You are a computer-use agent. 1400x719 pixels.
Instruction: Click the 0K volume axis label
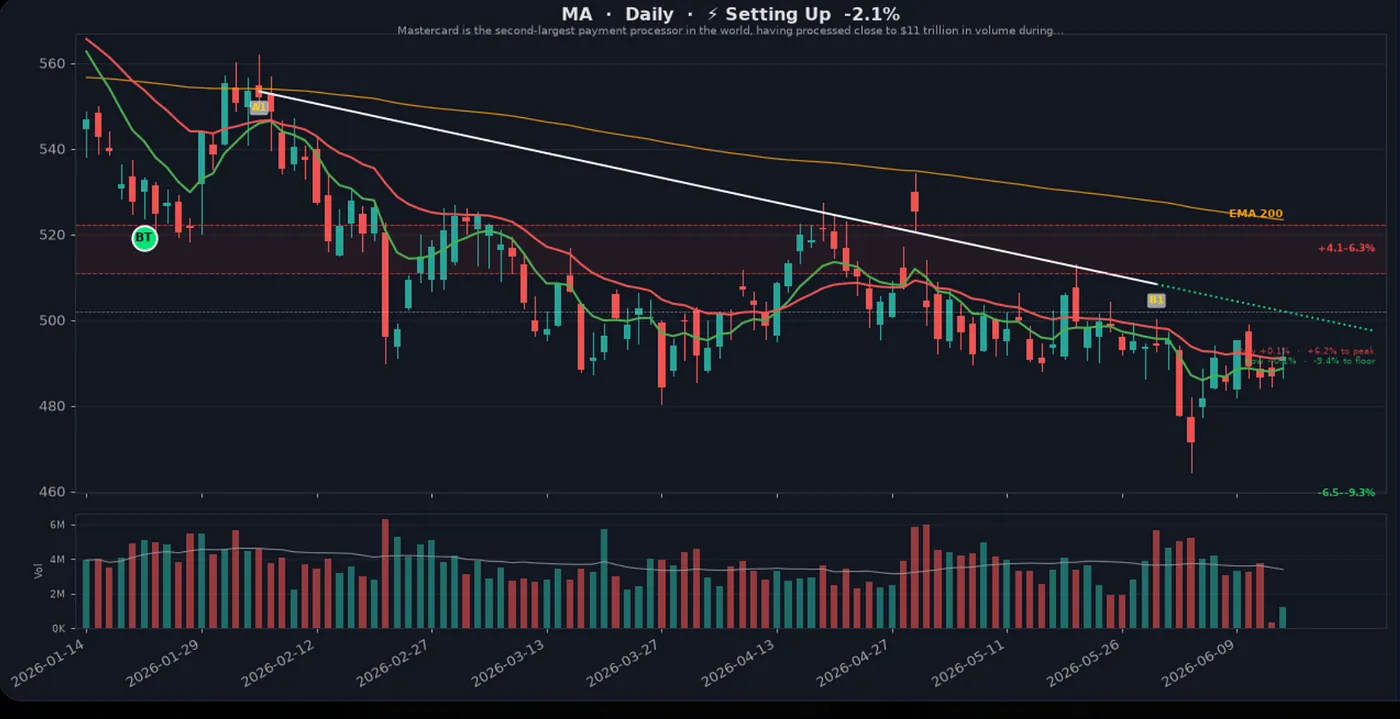57,629
